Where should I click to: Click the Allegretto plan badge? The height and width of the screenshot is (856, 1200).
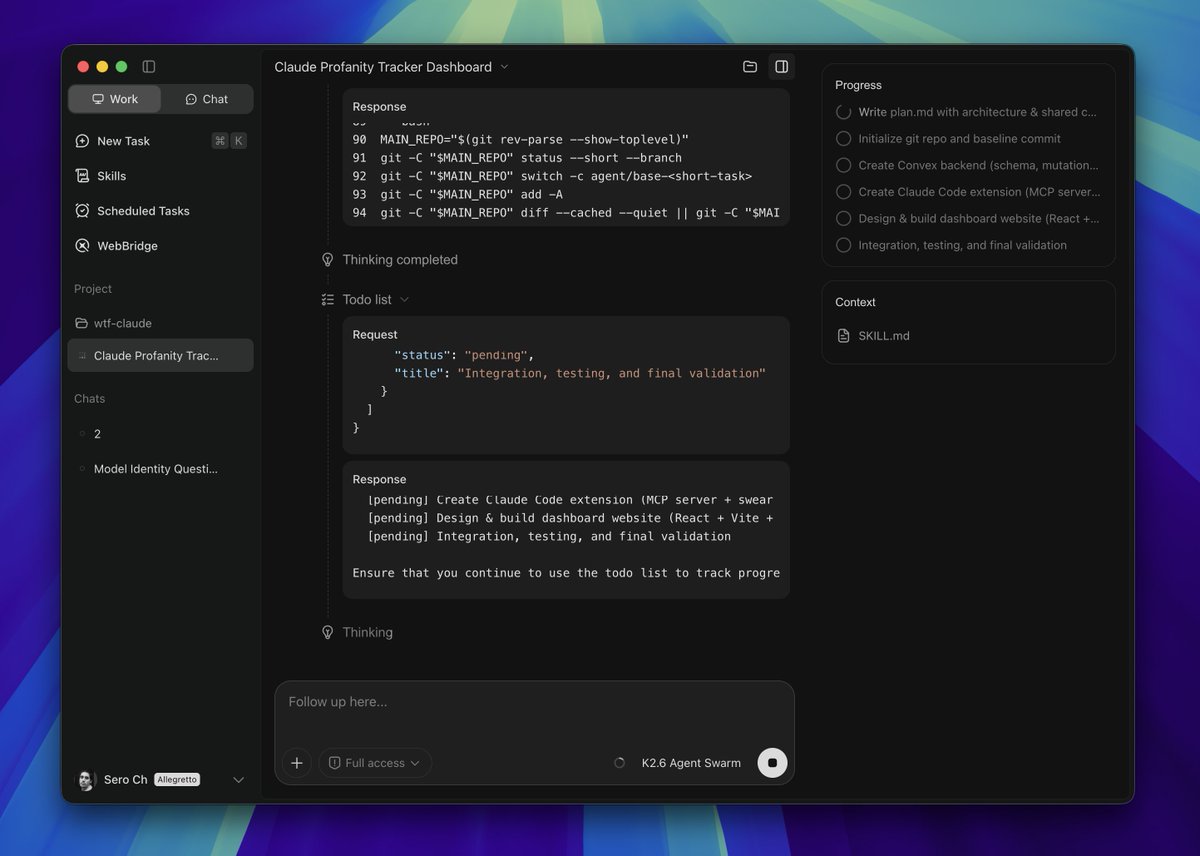tap(177, 780)
